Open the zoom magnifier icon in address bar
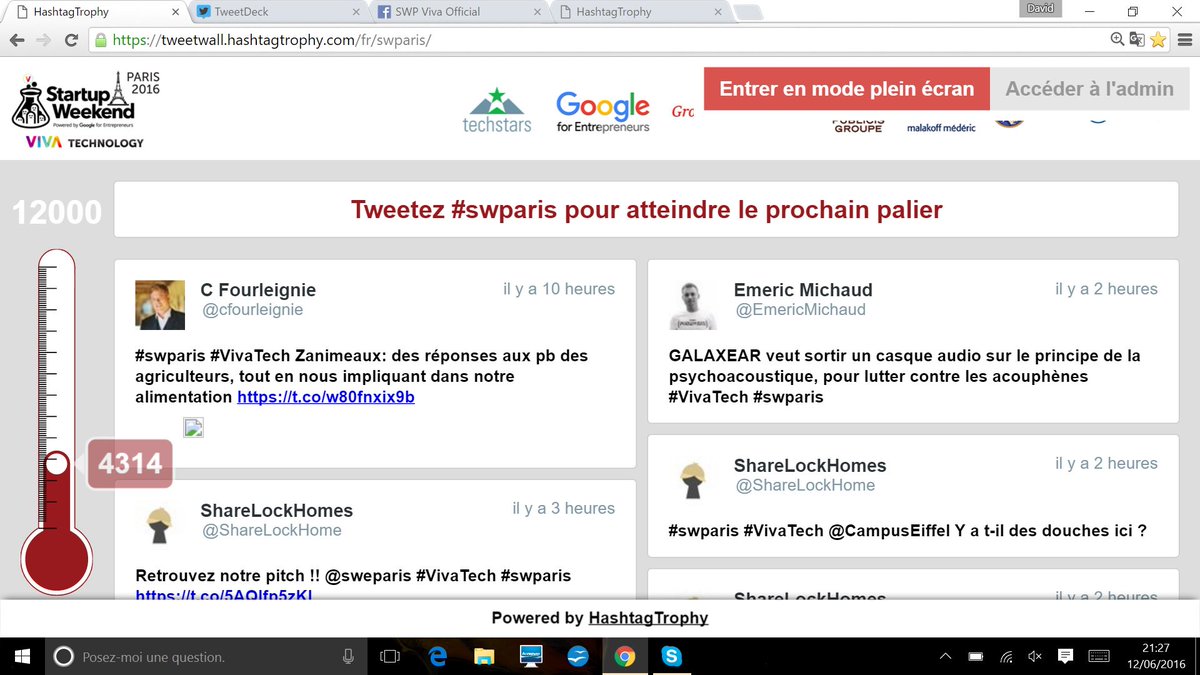 (x=1117, y=40)
